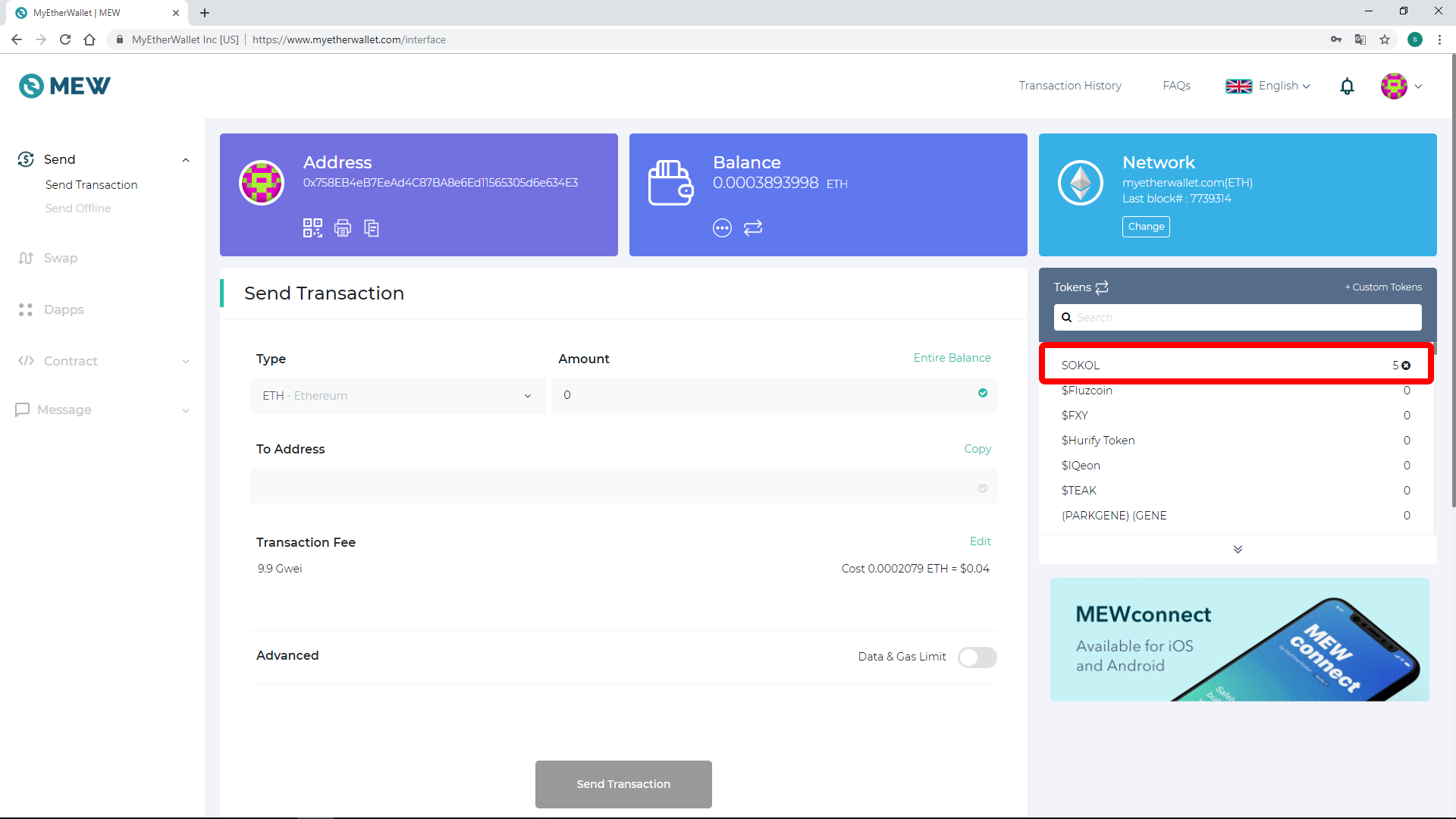Refresh balance with the arrows icon

pyautogui.click(x=753, y=227)
